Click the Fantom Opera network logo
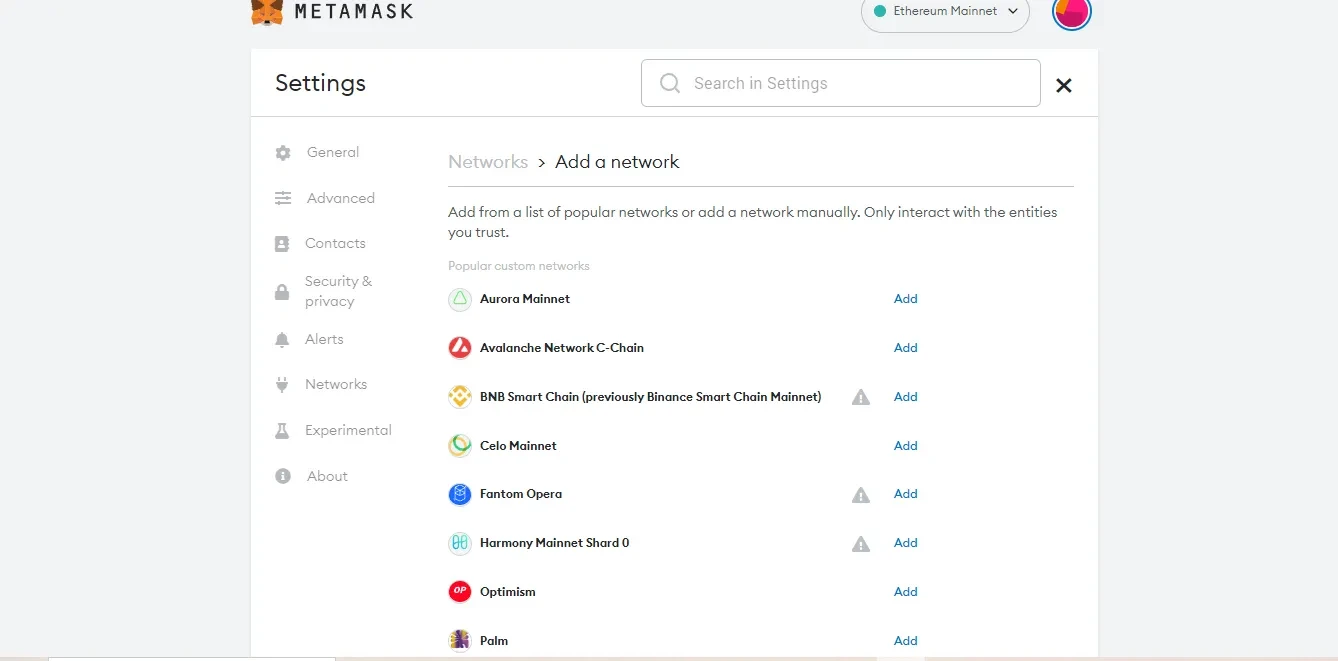1338x661 pixels. pyautogui.click(x=459, y=494)
